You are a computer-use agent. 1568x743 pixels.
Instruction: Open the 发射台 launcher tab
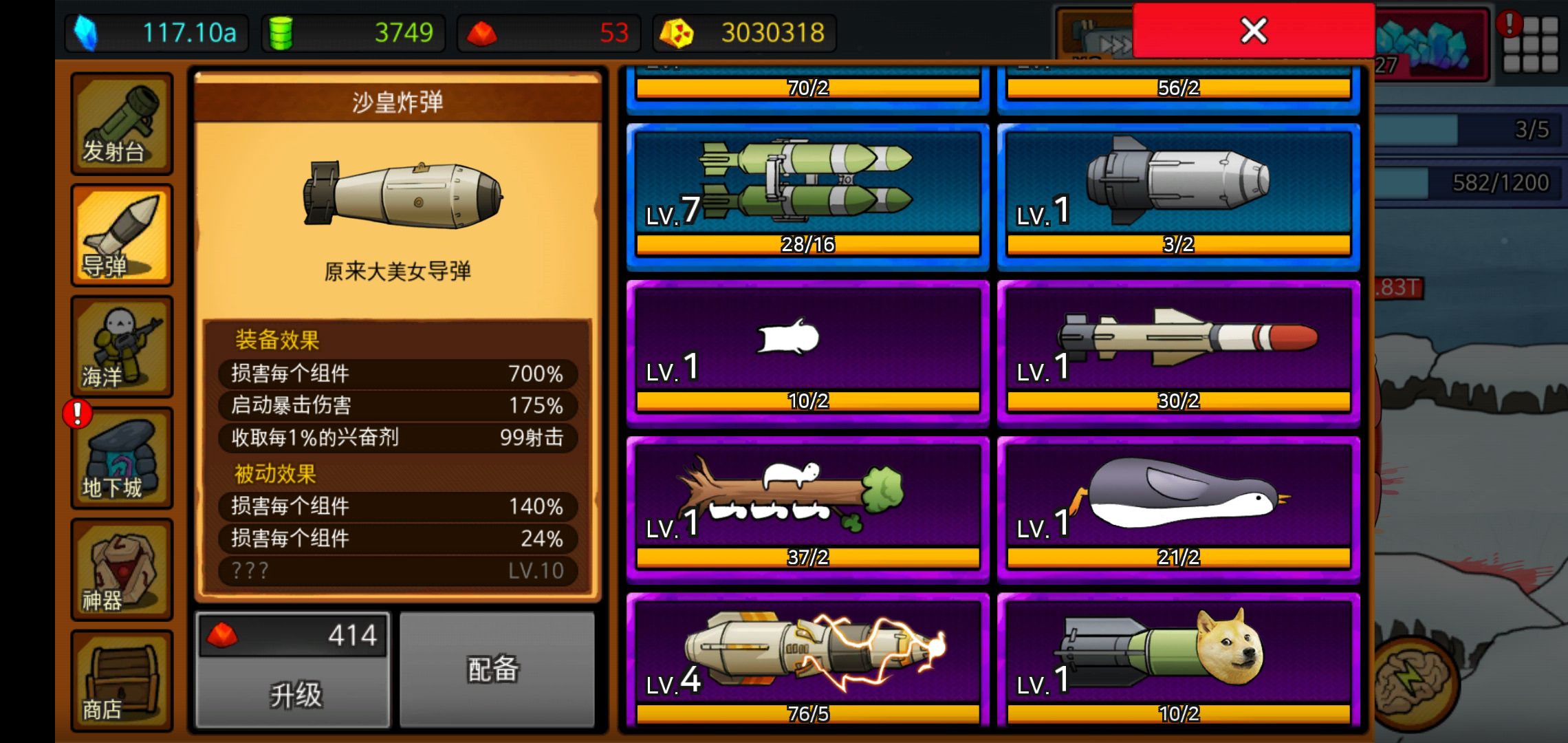coord(122,124)
